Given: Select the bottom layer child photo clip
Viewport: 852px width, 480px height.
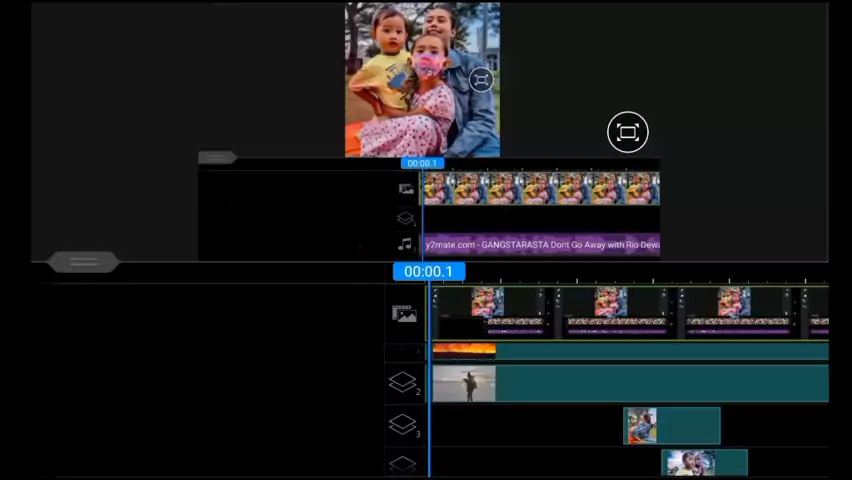Looking at the screenshot, I should (x=703, y=462).
